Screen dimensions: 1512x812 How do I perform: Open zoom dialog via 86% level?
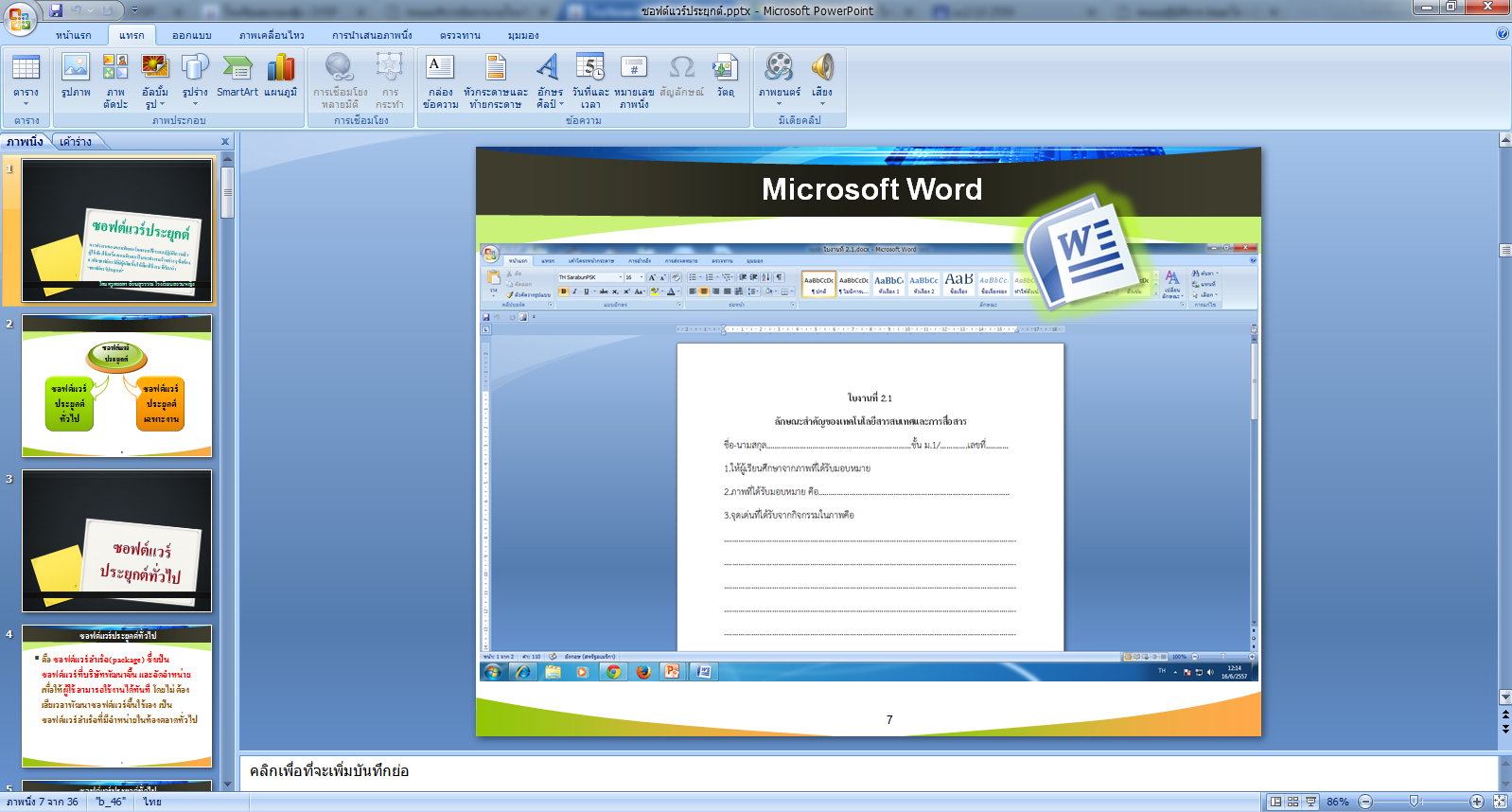(x=1337, y=802)
